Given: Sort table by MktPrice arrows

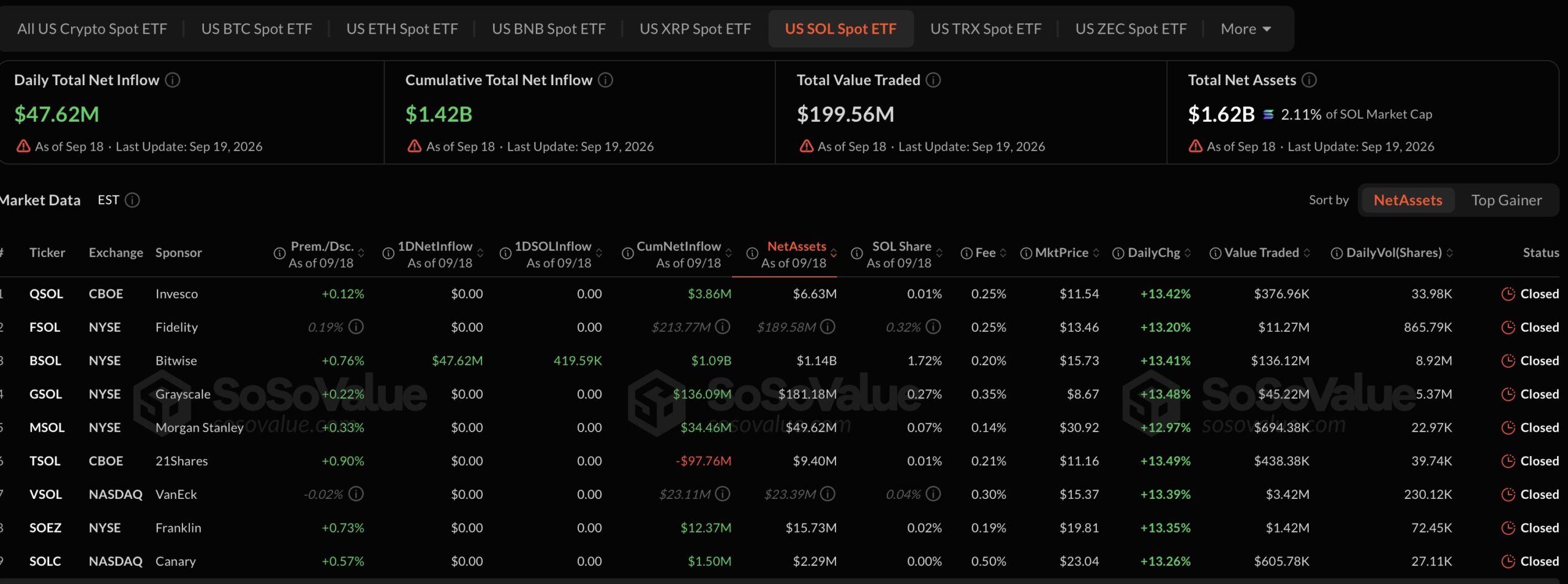Looking at the screenshot, I should (x=1096, y=253).
